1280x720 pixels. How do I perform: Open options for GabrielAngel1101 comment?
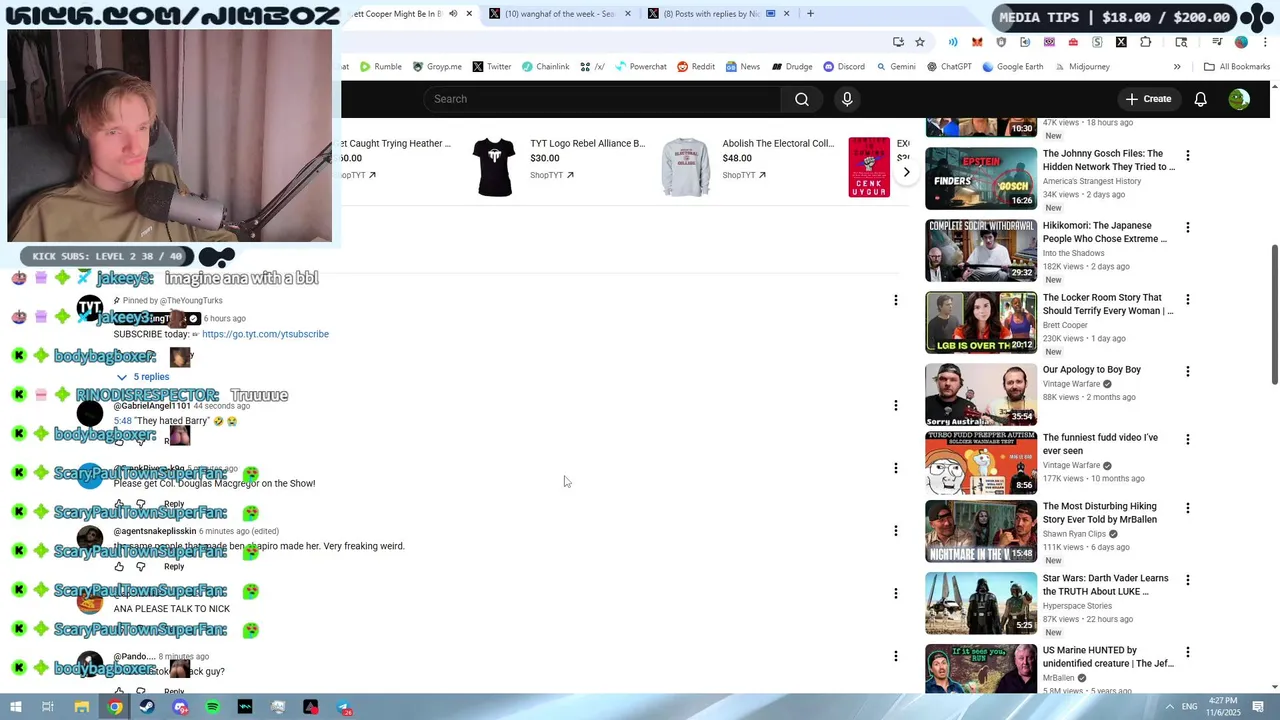896,405
